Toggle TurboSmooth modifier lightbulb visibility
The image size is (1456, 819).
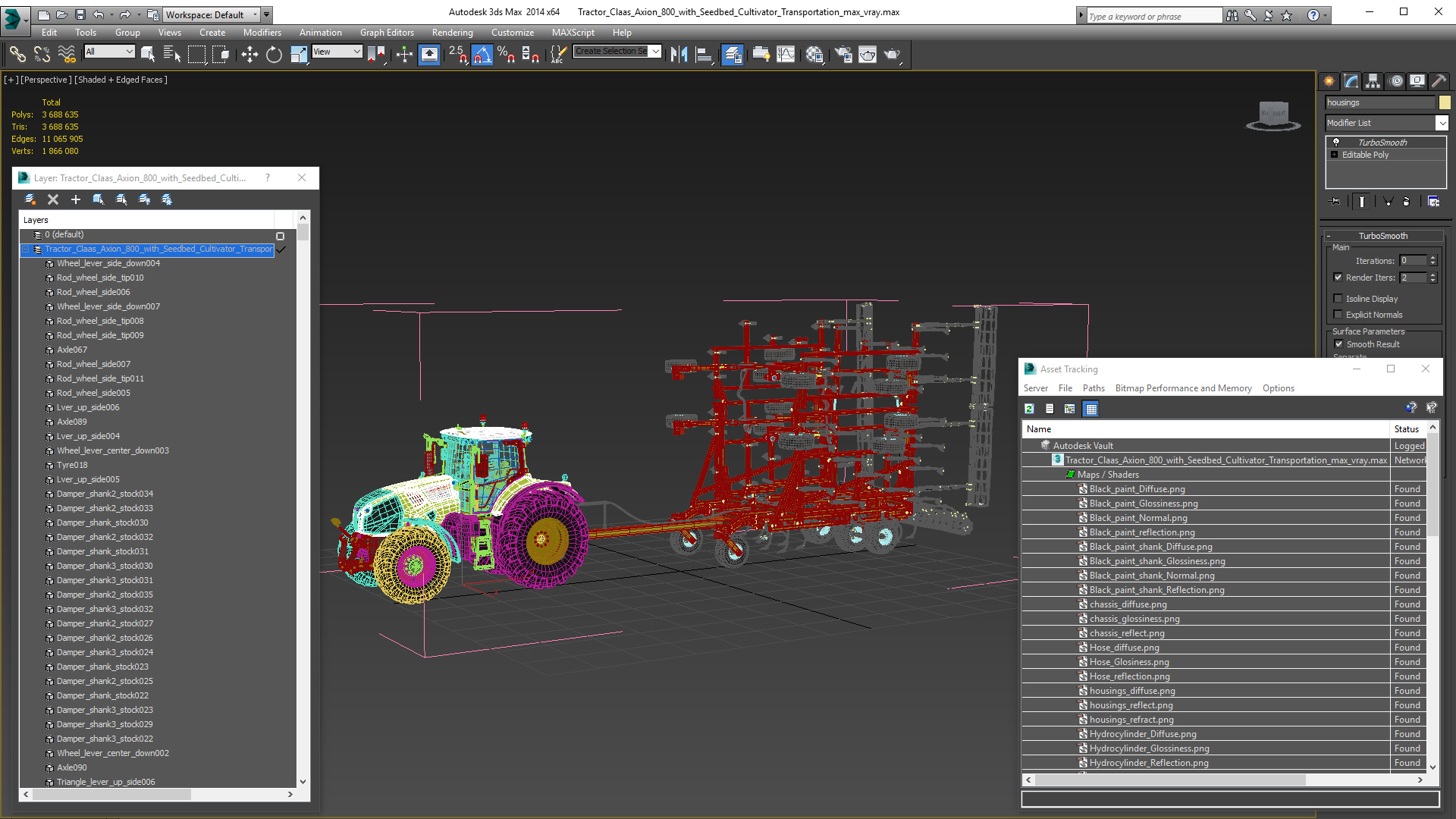coord(1336,143)
